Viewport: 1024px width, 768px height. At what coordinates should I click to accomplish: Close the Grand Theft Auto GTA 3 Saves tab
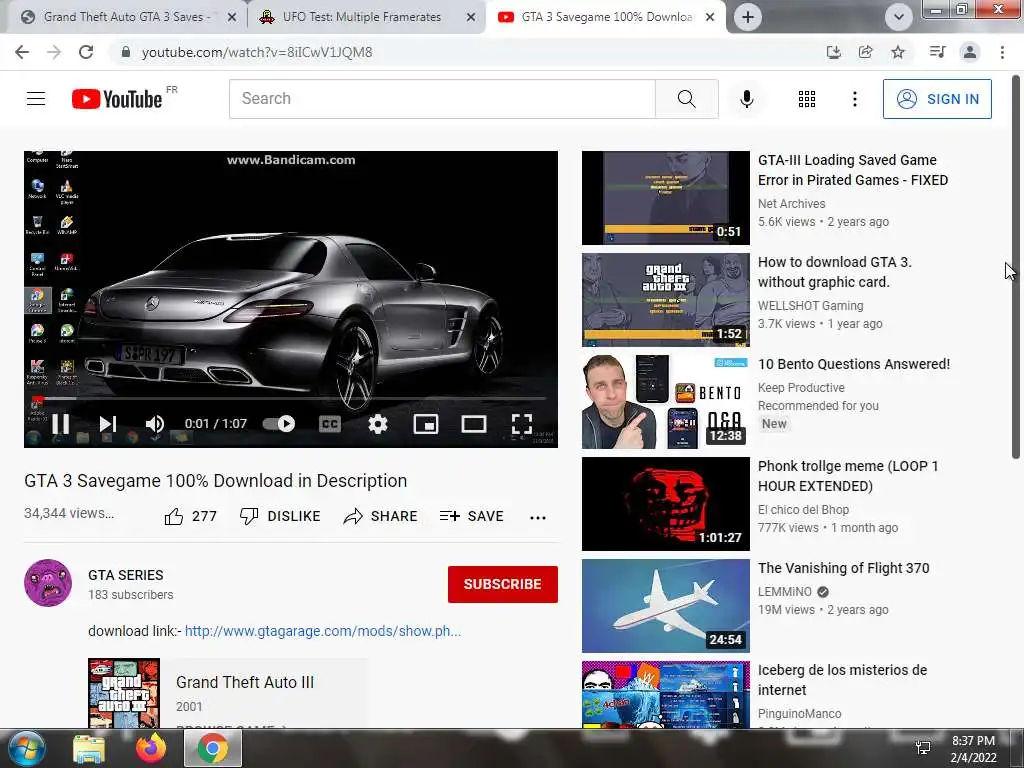coord(232,18)
